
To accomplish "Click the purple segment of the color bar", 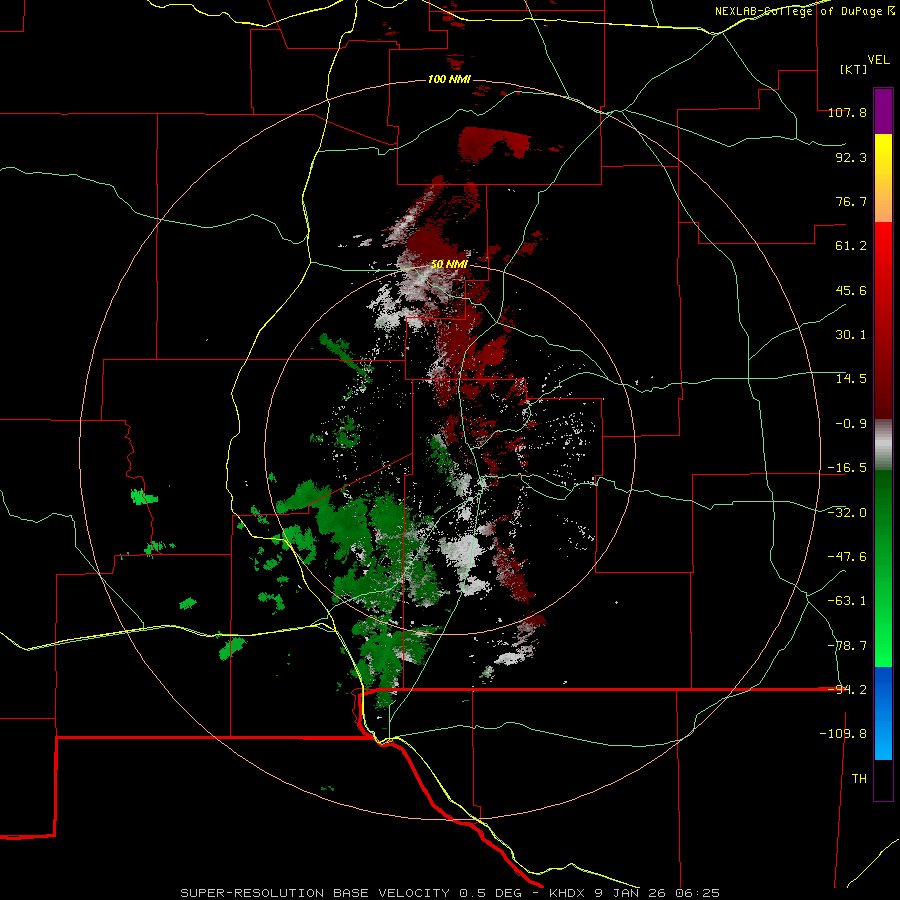I will (883, 111).
